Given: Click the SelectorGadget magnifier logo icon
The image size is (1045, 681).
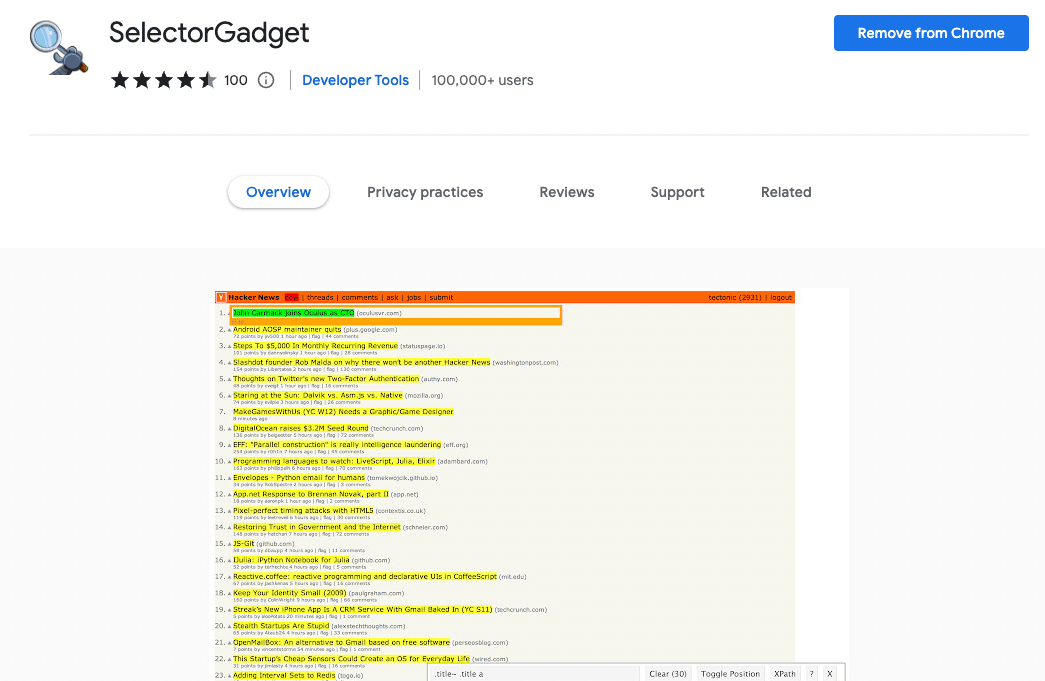Looking at the screenshot, I should pyautogui.click(x=58, y=47).
